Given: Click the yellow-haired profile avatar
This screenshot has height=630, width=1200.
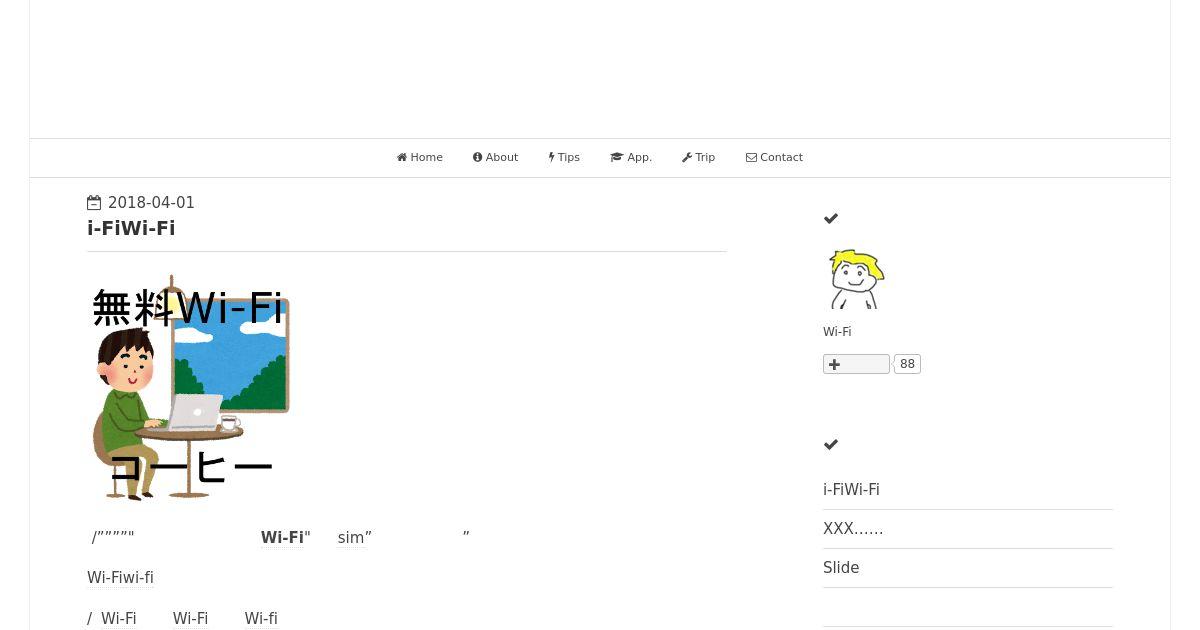Looking at the screenshot, I should pos(856,279).
